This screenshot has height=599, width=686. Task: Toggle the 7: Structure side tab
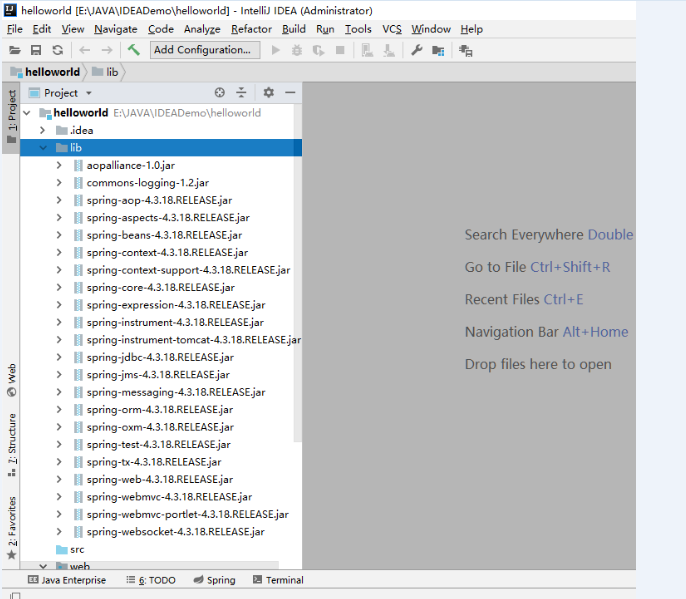[x=12, y=445]
